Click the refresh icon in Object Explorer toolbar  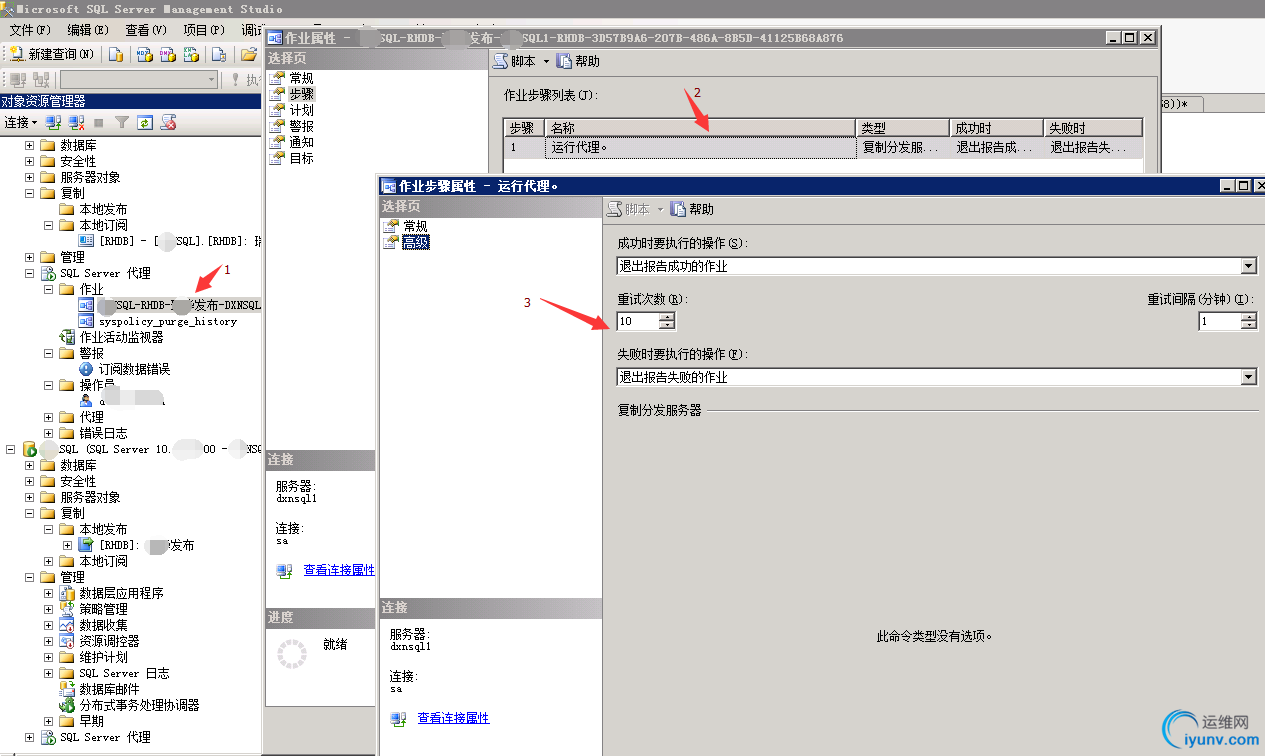[x=145, y=122]
